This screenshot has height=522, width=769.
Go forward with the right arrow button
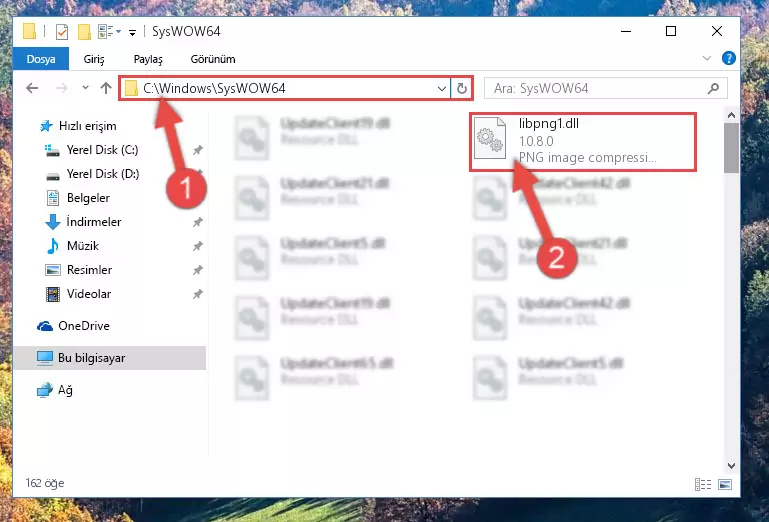pyautogui.click(x=62, y=88)
